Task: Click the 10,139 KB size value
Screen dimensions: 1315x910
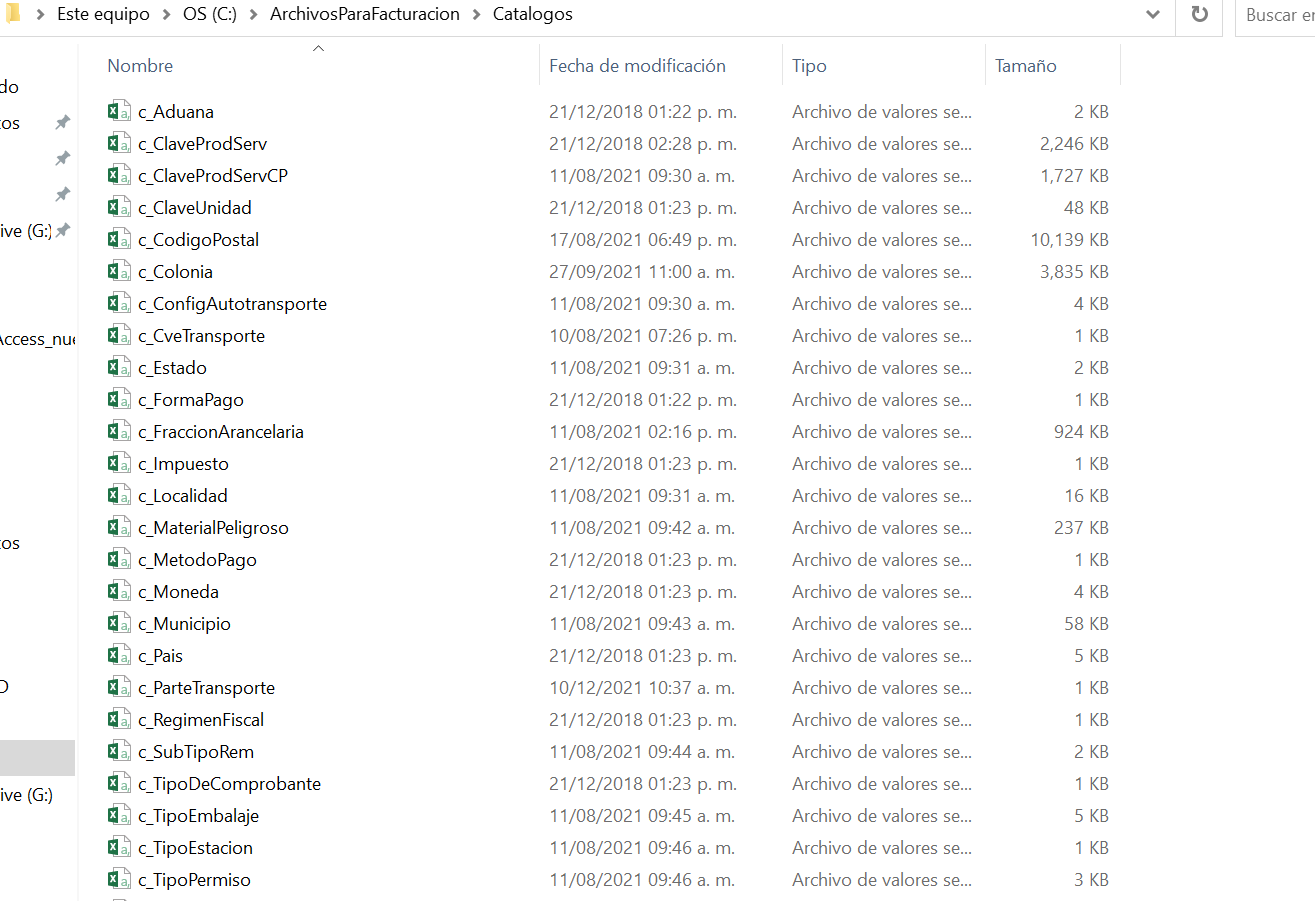Action: coord(1069,239)
